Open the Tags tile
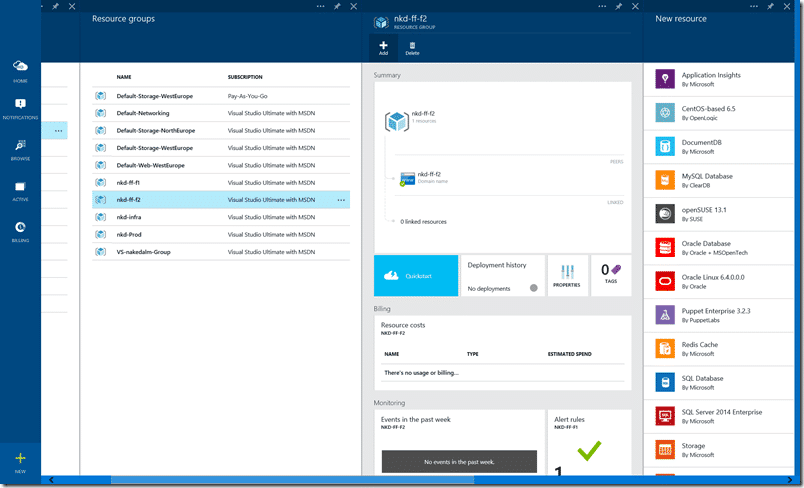The image size is (804, 488). pyautogui.click(x=611, y=276)
